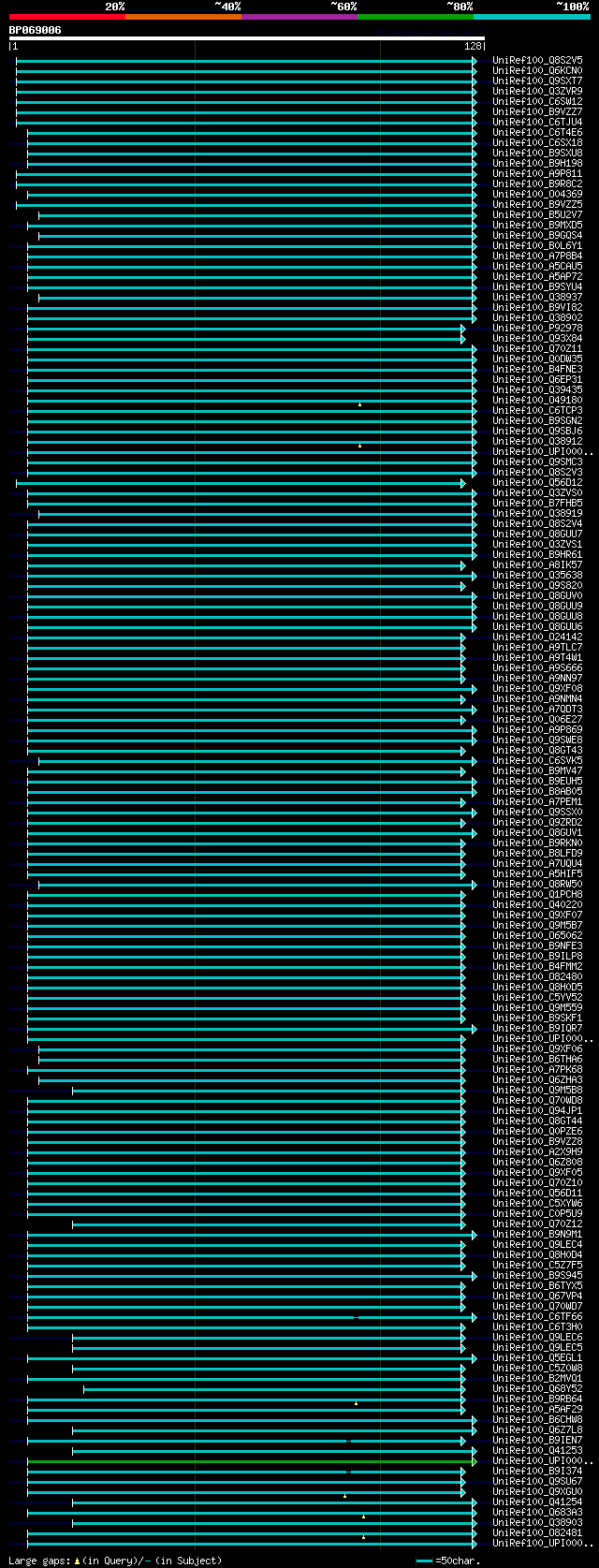Select UniRef100_C6TF66 label
The height and width of the screenshot is (1568, 599).
(537, 1316)
